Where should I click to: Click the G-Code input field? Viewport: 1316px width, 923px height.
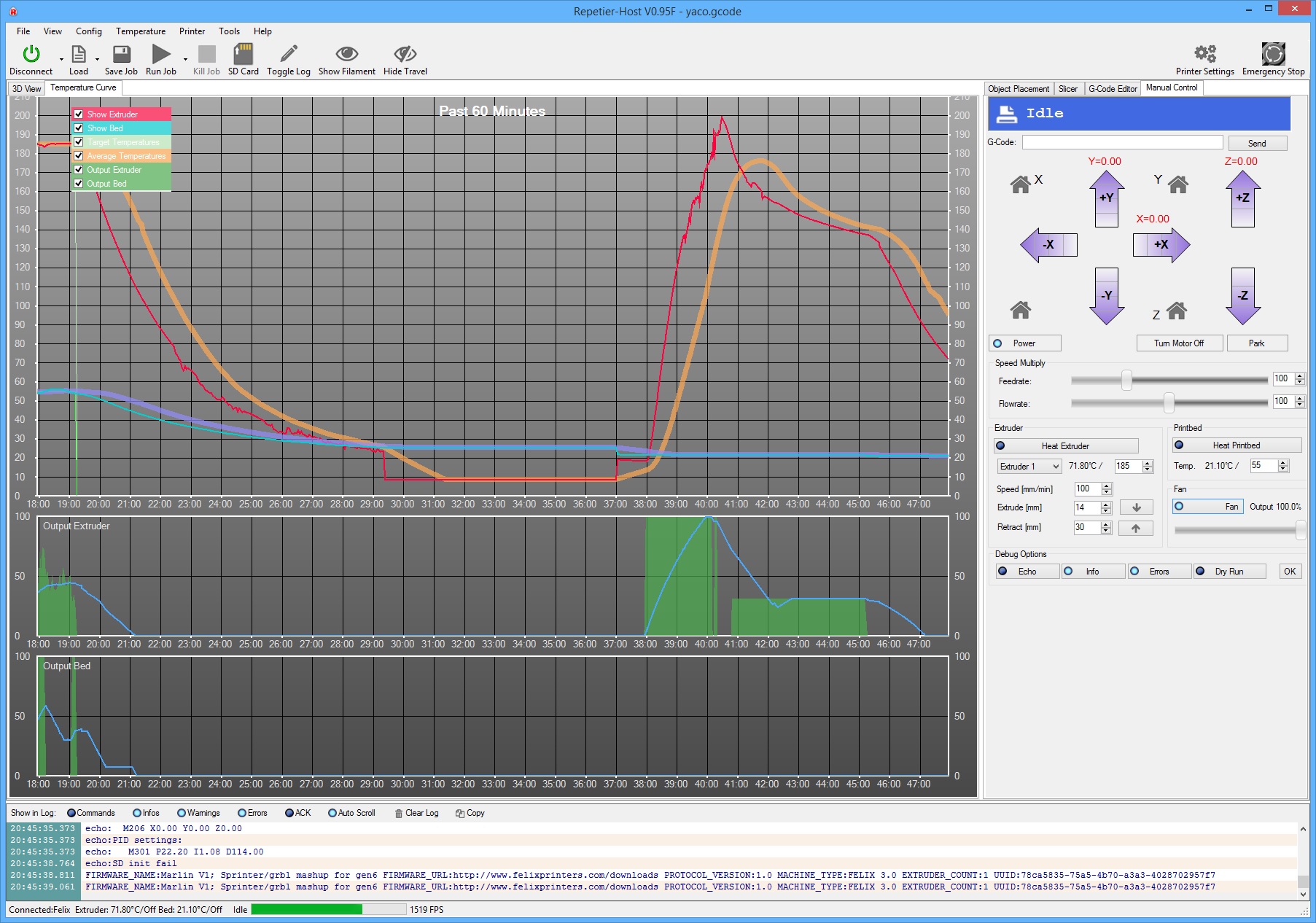click(x=1122, y=143)
